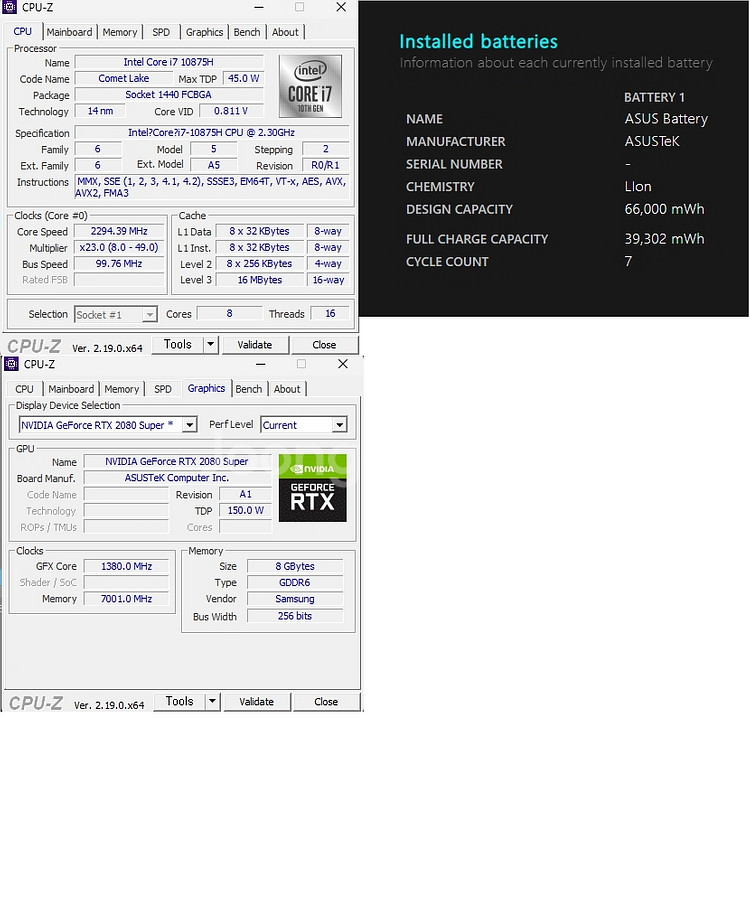Image resolution: width=750 pixels, height=917 pixels.
Task: Open the Display Device Selection dropdown
Action: click(x=189, y=425)
